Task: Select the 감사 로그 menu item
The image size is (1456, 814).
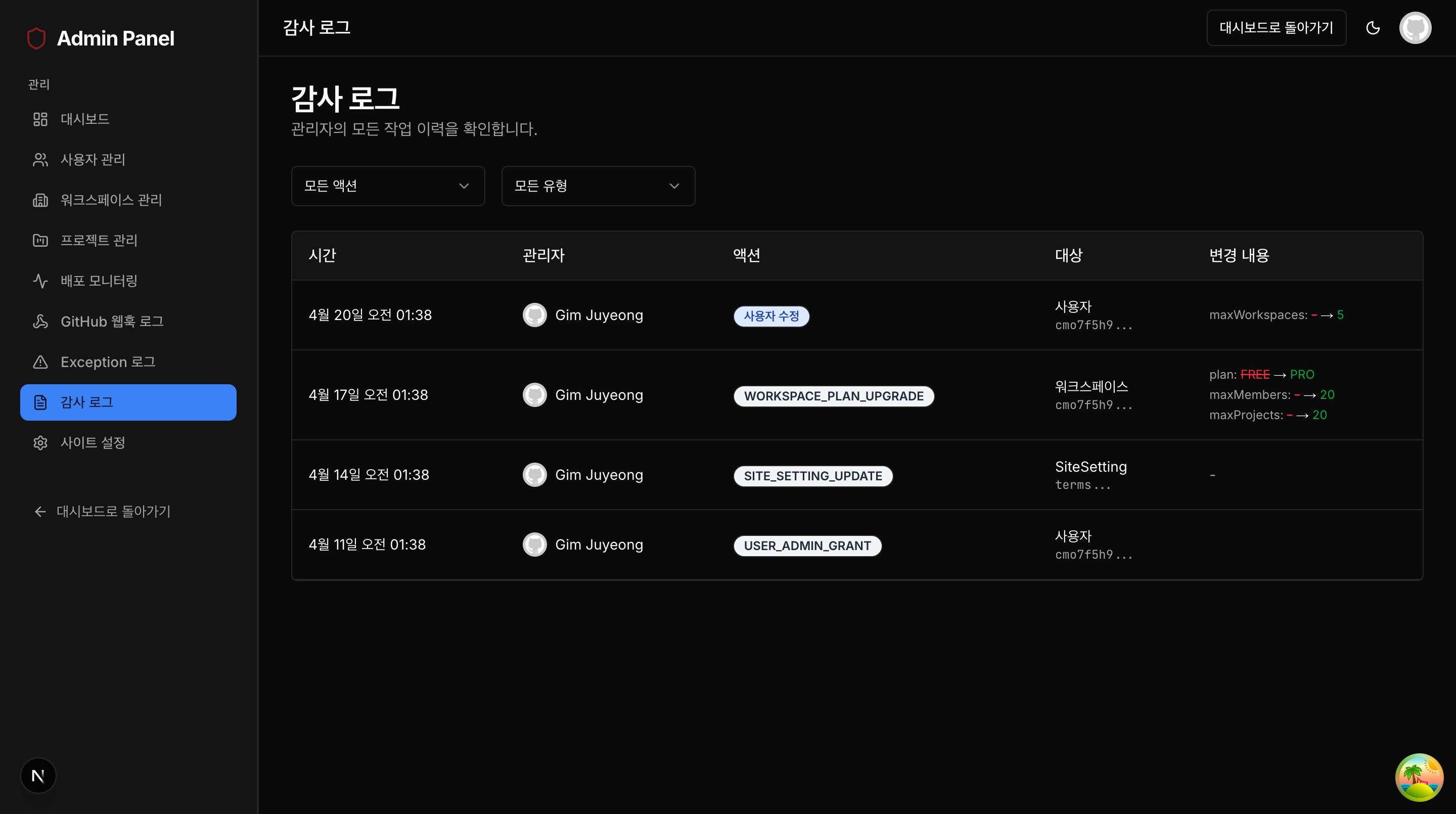Action: pyautogui.click(x=128, y=402)
